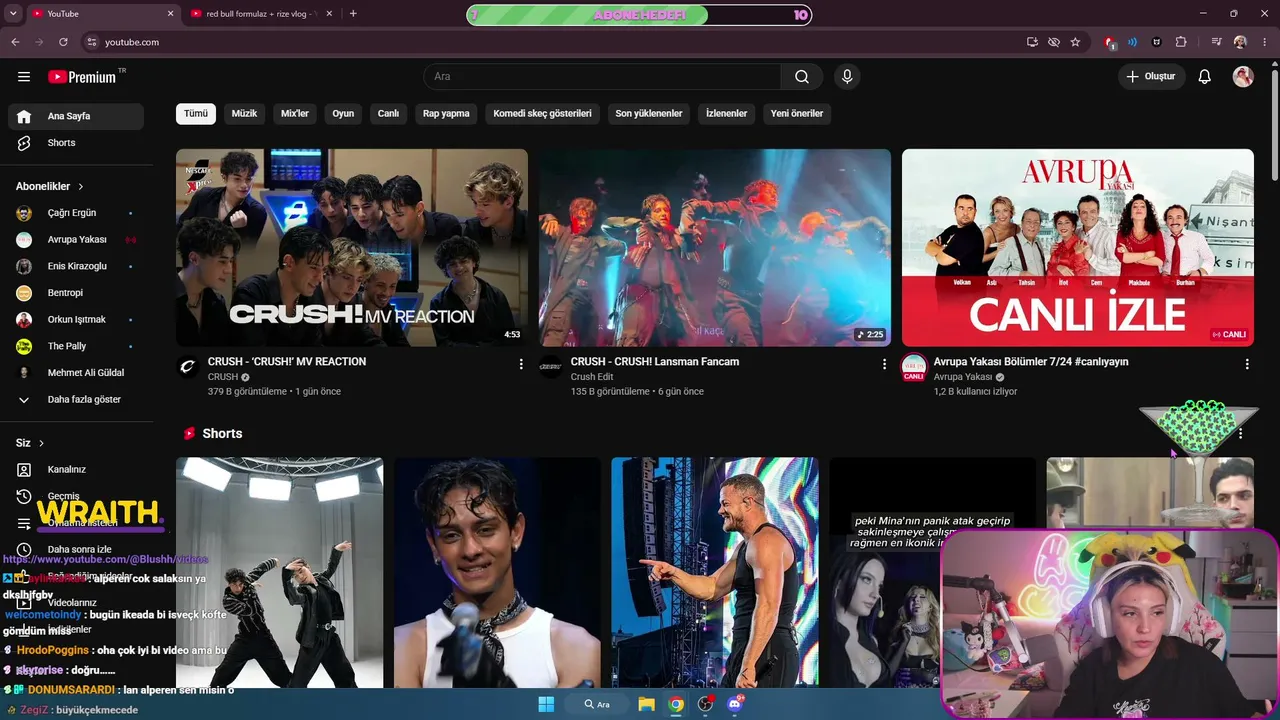Open YouTube notifications bell
This screenshot has width=1280, height=720.
click(1205, 77)
